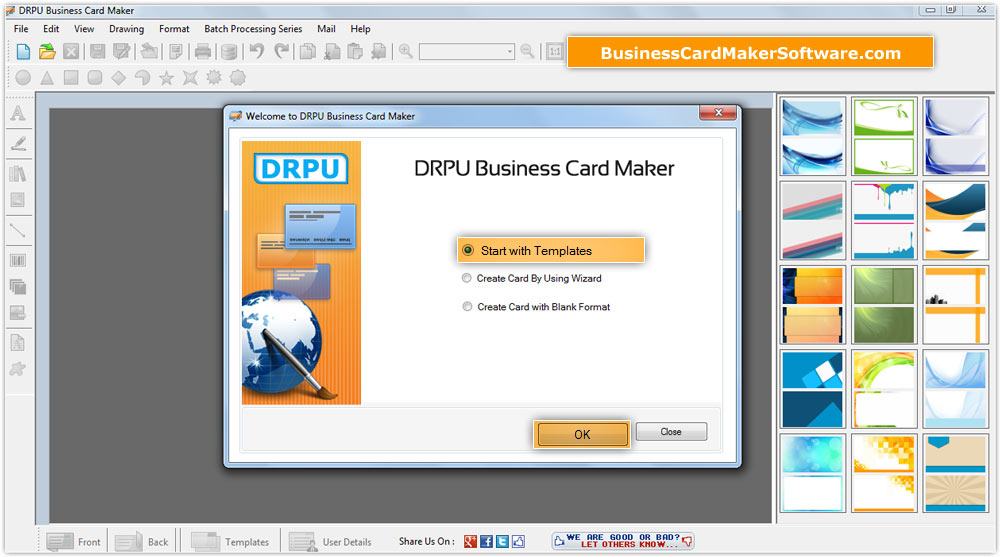Select the rounded rectangle shape tool
This screenshot has width=1000, height=557.
(95, 78)
